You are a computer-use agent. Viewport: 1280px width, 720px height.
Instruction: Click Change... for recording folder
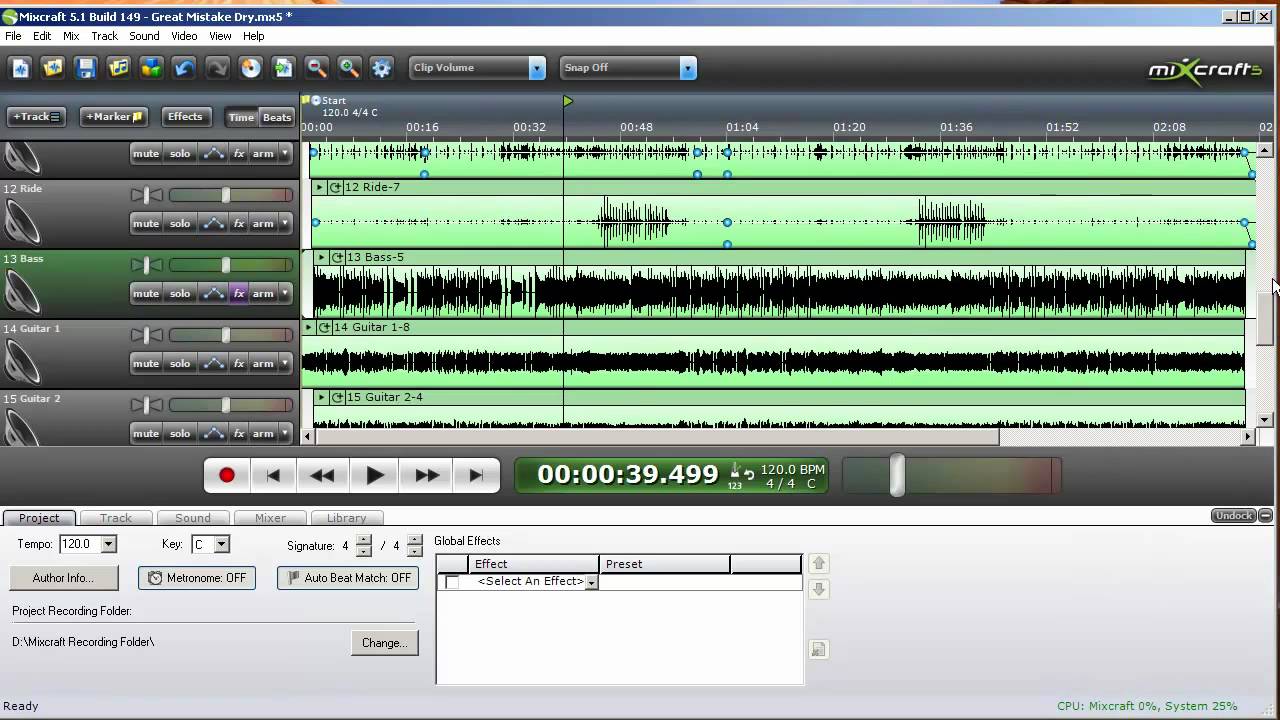coord(384,643)
